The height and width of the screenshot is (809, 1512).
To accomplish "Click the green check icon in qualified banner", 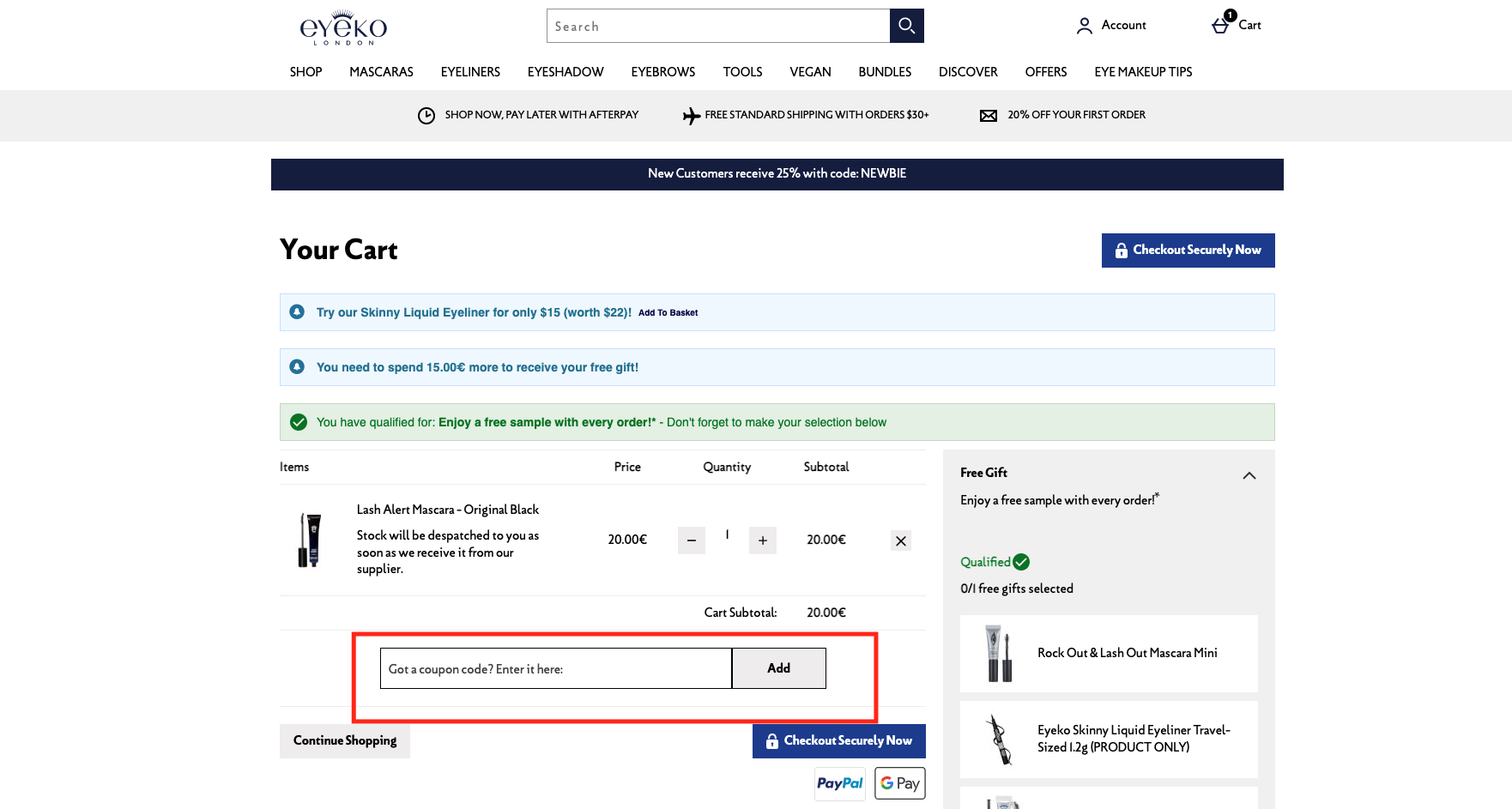I will (299, 422).
